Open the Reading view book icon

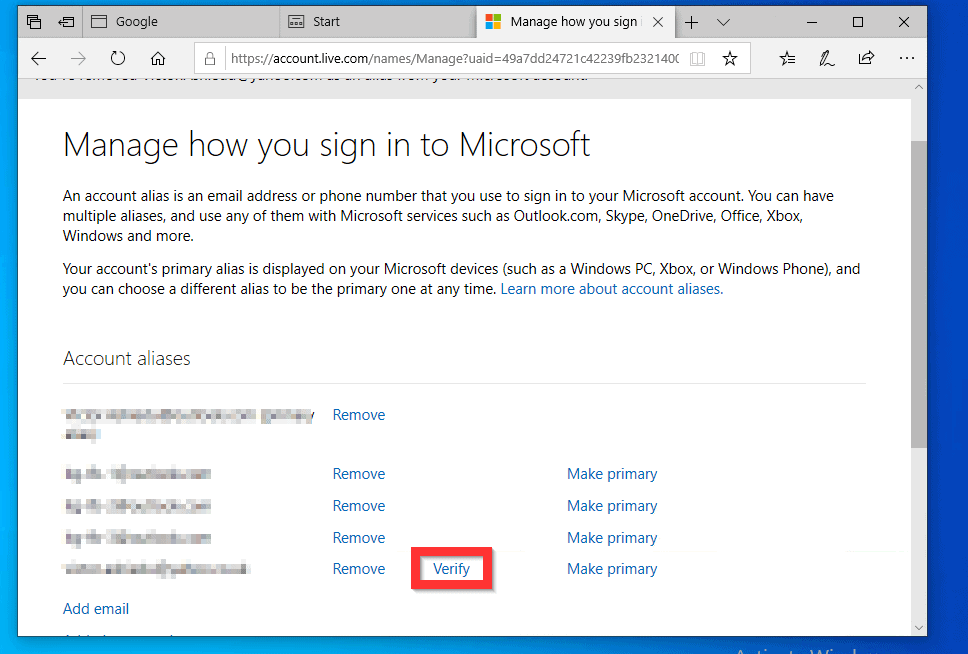click(x=697, y=58)
